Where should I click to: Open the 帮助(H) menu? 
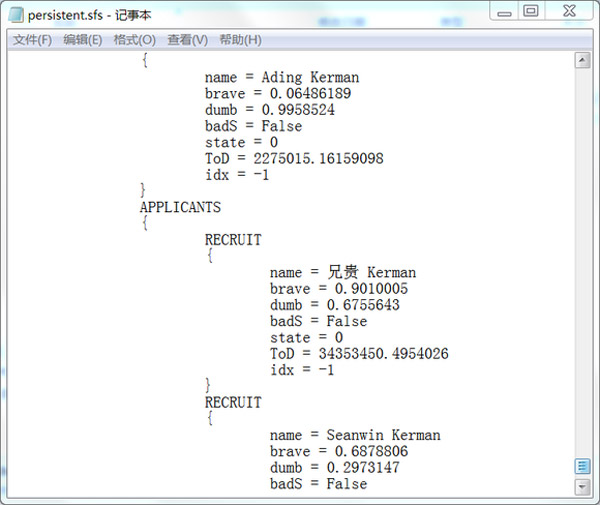pyautogui.click(x=240, y=40)
